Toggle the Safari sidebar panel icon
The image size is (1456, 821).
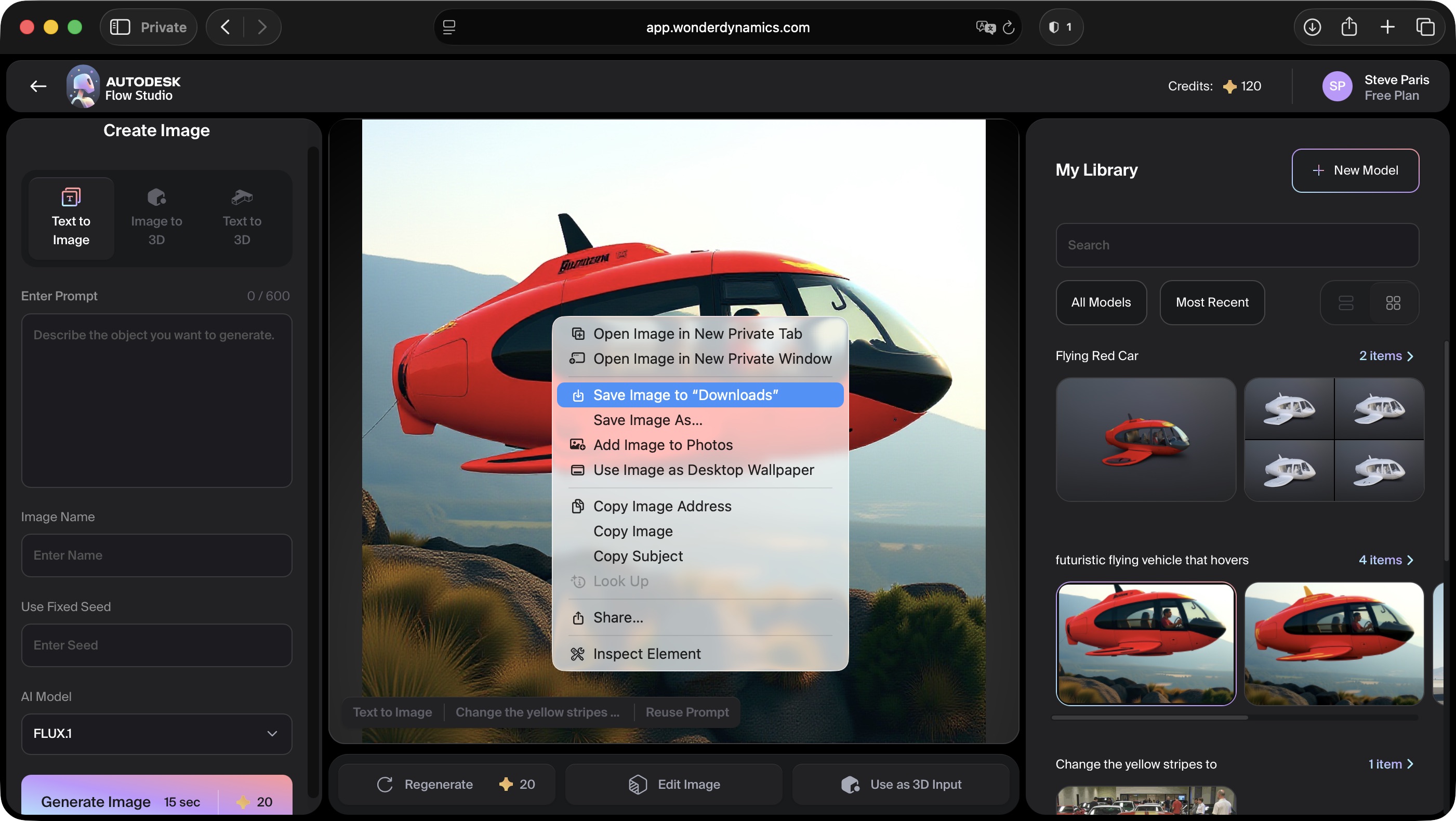click(x=120, y=27)
